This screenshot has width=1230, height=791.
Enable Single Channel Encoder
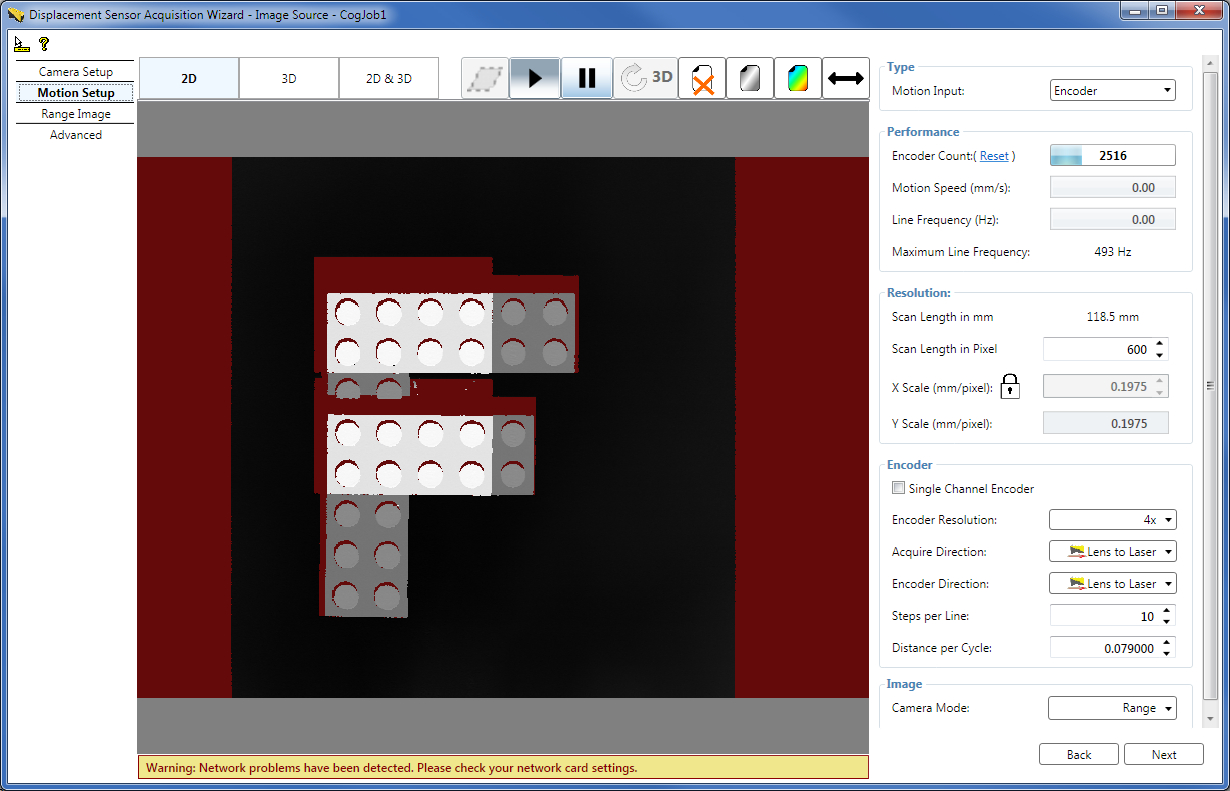pos(898,488)
